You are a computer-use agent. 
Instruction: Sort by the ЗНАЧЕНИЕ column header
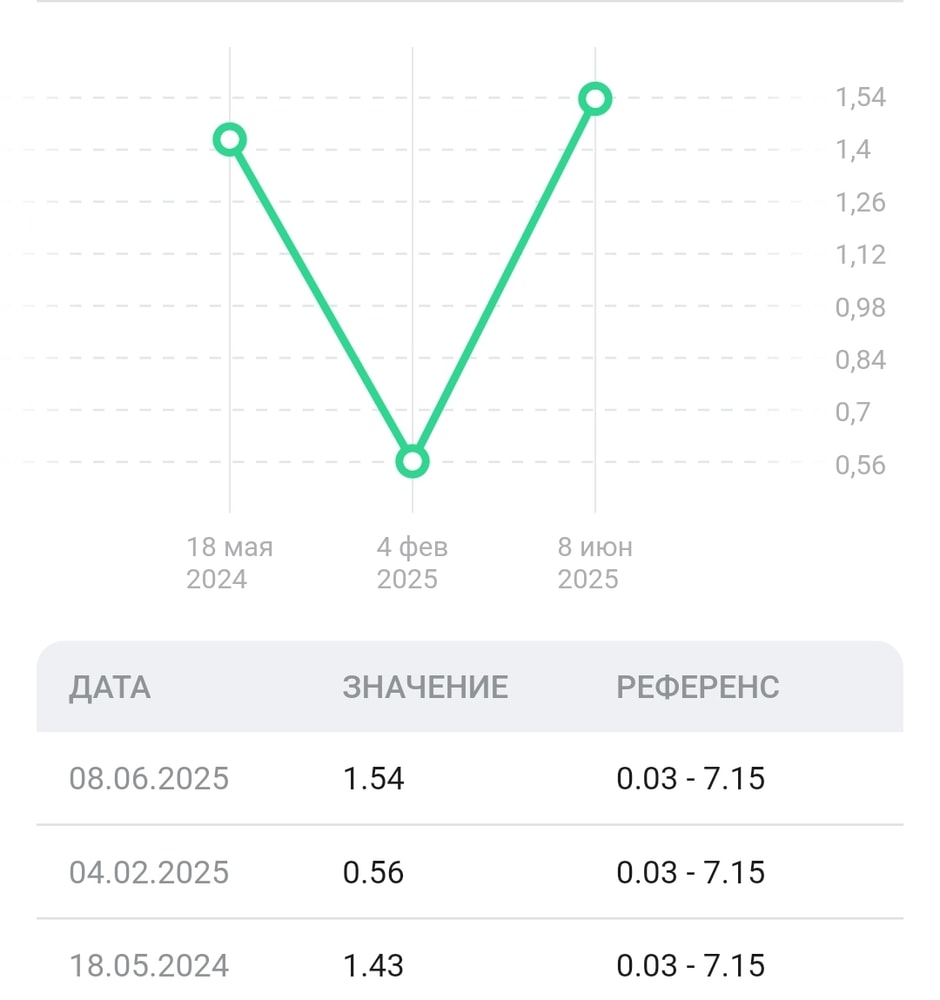(425, 687)
